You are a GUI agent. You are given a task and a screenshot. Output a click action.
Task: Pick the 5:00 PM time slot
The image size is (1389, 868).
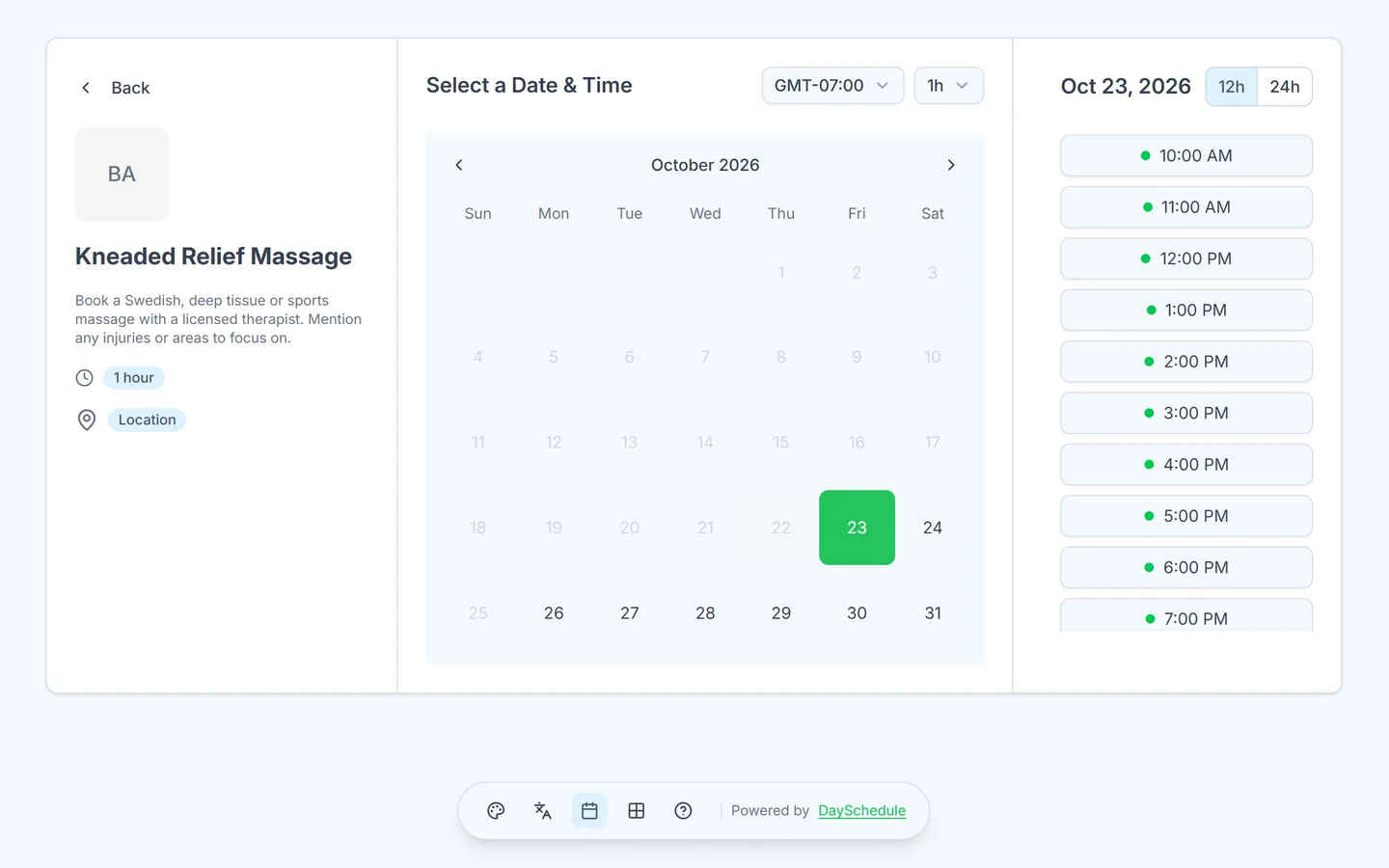click(1186, 516)
